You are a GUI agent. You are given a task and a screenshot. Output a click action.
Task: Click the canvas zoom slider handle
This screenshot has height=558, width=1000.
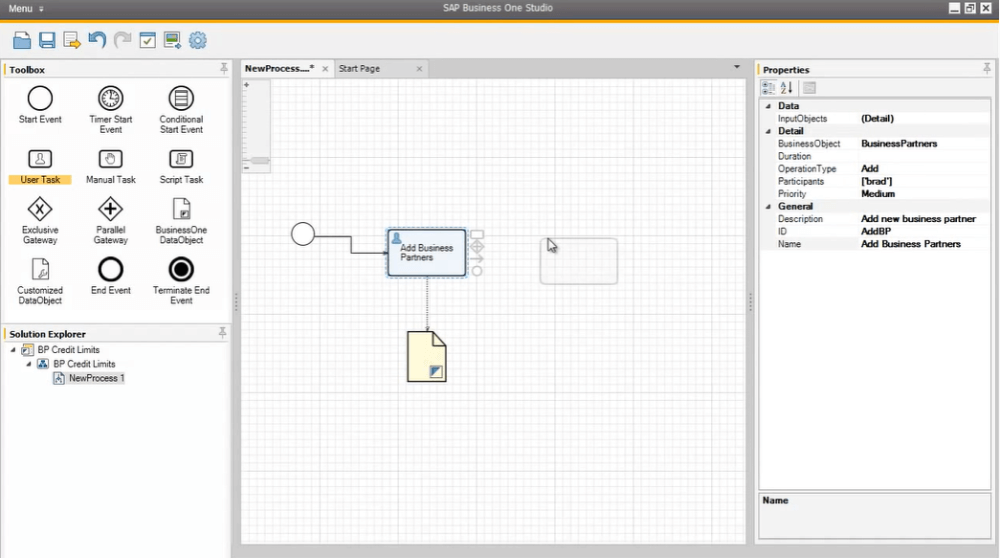tap(260, 160)
